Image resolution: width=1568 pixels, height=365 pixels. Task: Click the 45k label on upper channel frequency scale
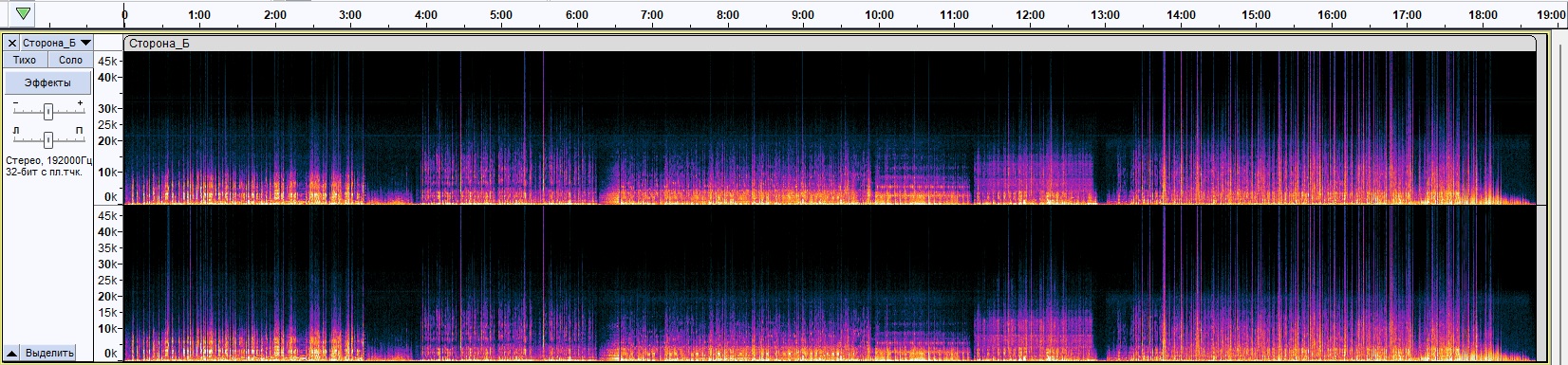click(108, 62)
